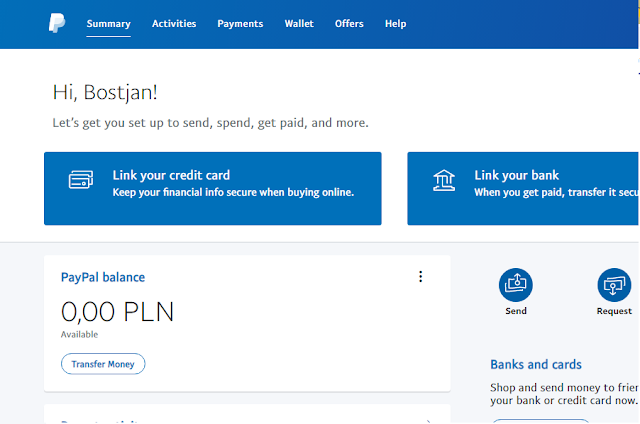The image size is (640, 424).
Task: Click the Available label under balance
Action: 79,334
